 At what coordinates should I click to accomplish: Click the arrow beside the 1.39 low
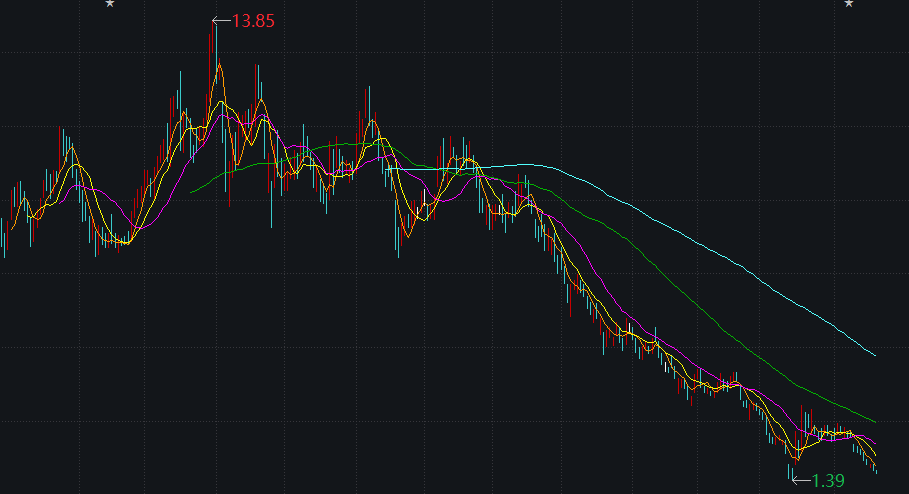click(800, 481)
